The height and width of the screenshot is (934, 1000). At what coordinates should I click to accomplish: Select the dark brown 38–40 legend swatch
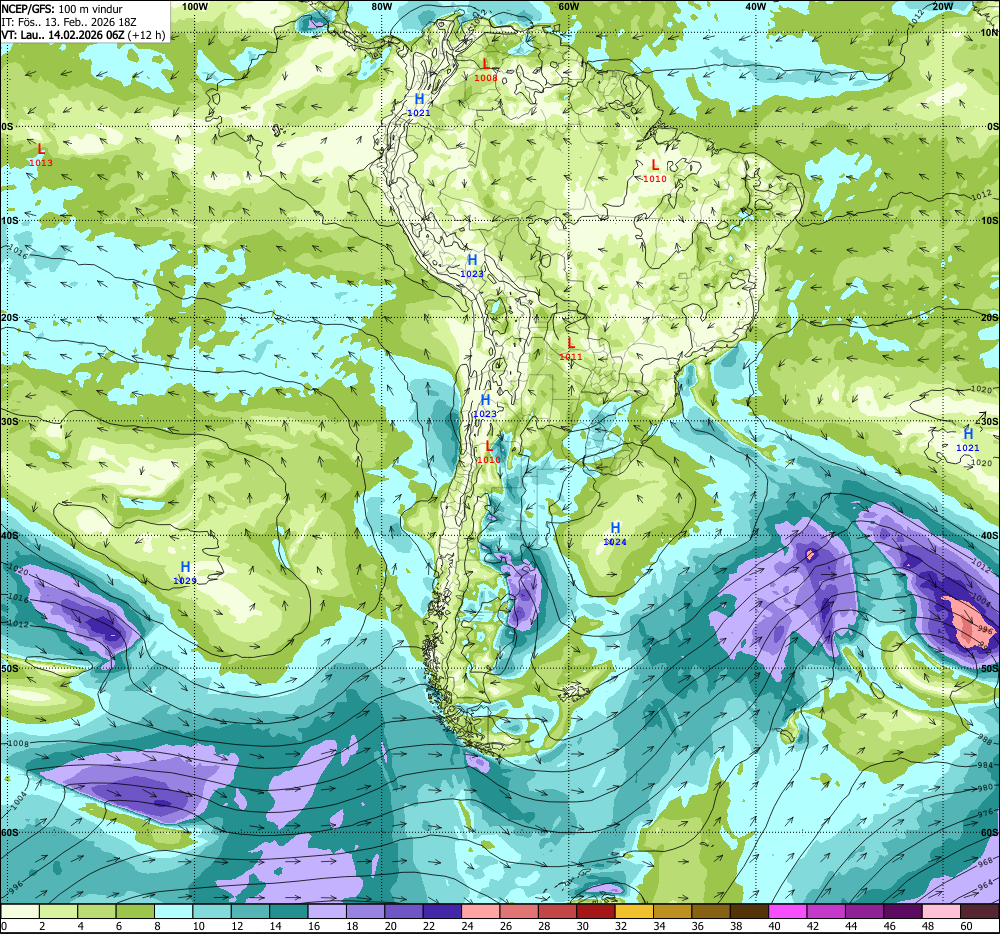749,911
